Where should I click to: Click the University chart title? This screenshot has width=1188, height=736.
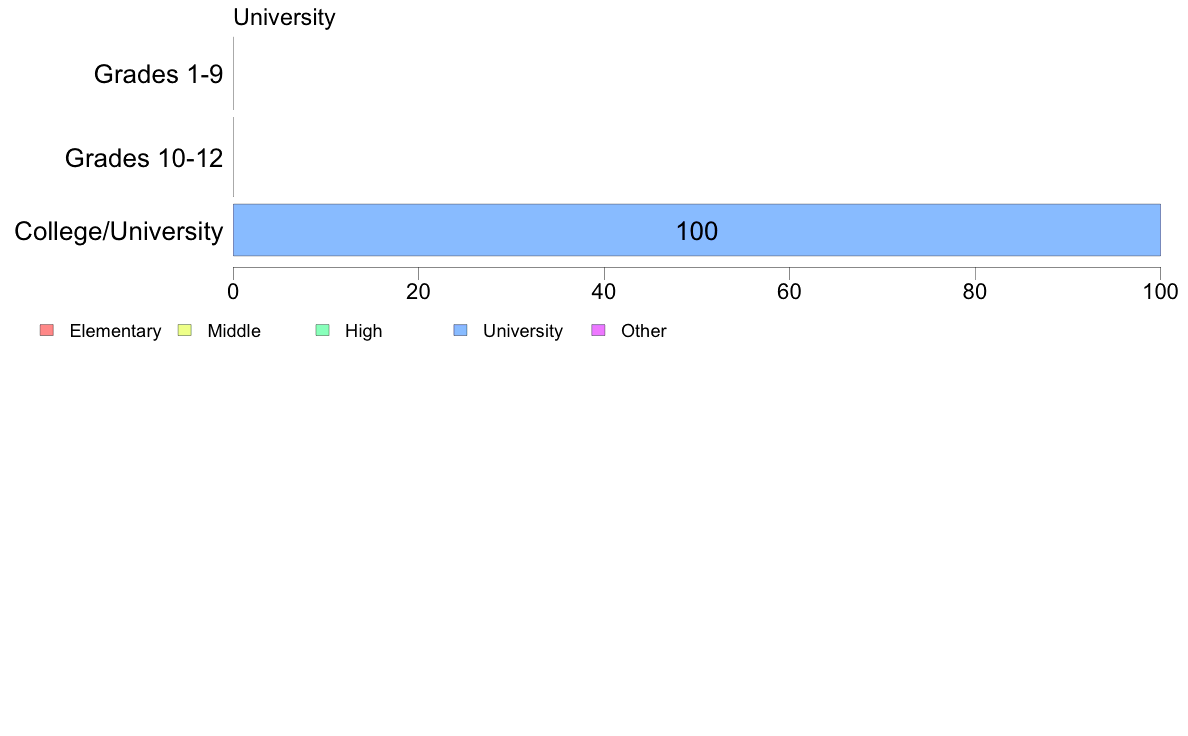pos(284,17)
